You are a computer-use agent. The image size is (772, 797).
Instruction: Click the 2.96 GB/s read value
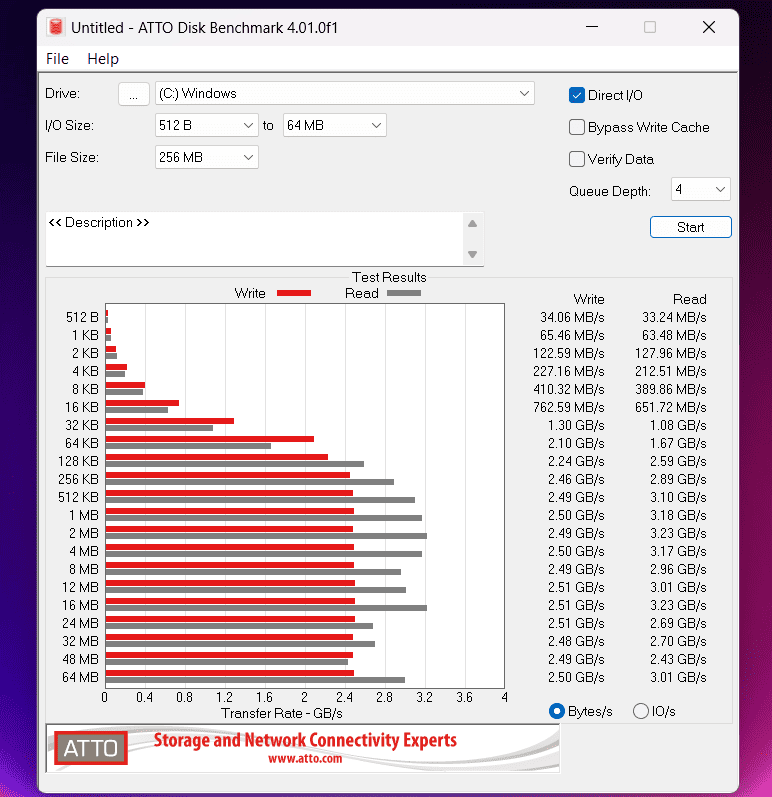pos(678,569)
